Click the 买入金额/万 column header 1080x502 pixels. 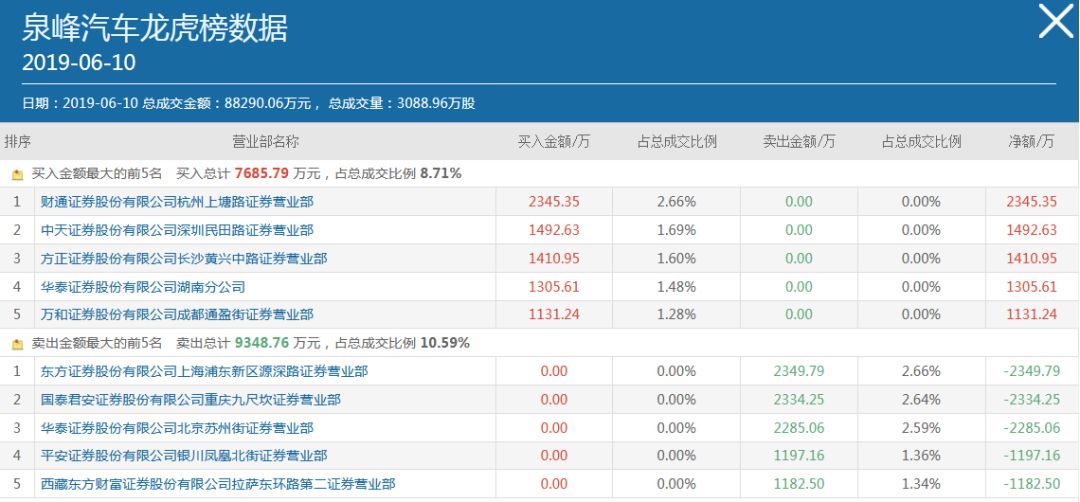point(554,142)
